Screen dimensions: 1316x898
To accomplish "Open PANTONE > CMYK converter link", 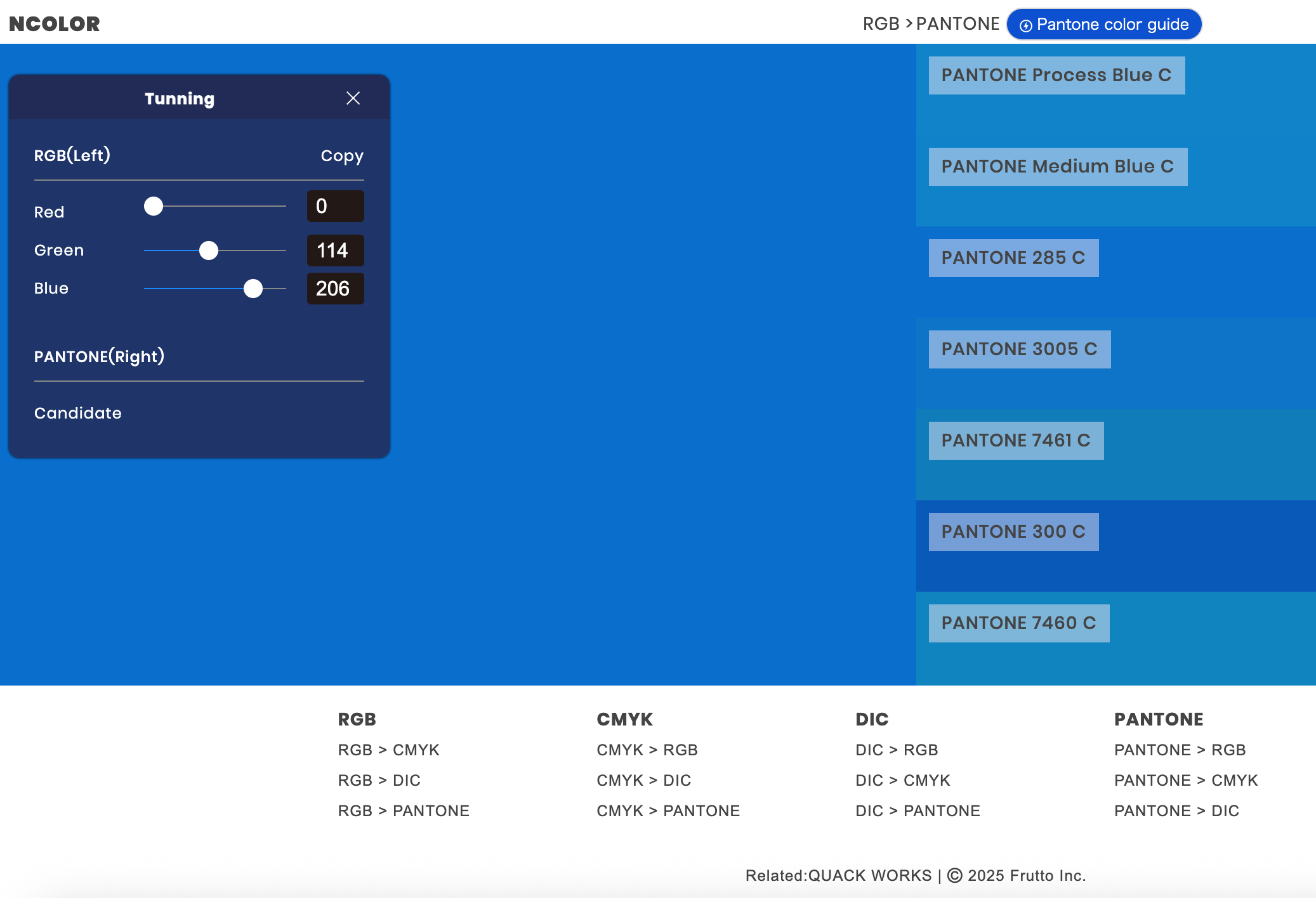I will 1186,780.
